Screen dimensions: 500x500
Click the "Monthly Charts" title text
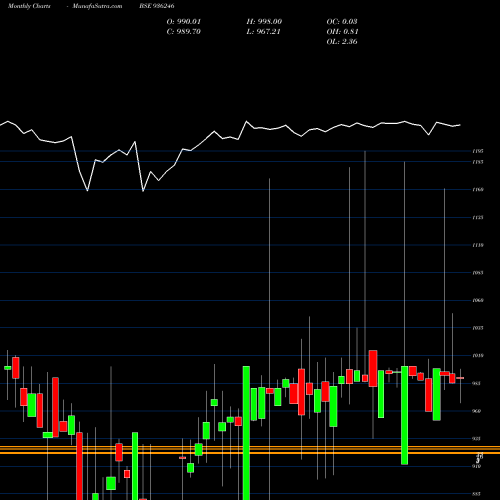tap(29, 6)
